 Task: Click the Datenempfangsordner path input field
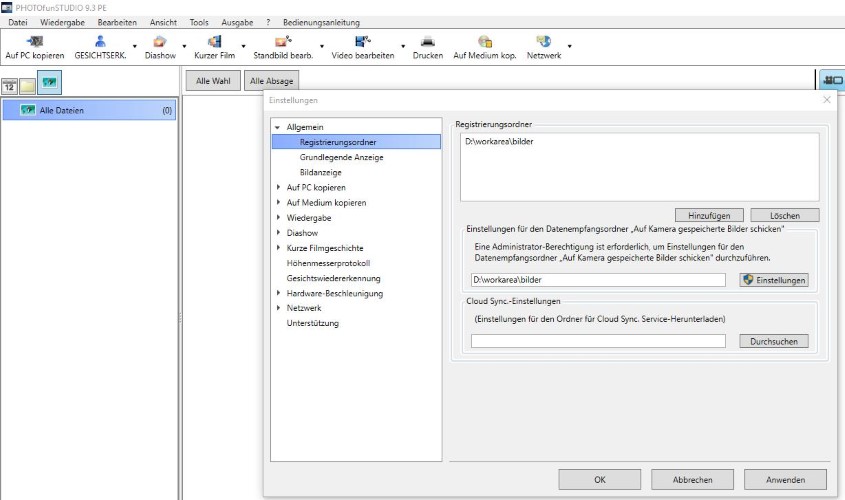tap(598, 280)
